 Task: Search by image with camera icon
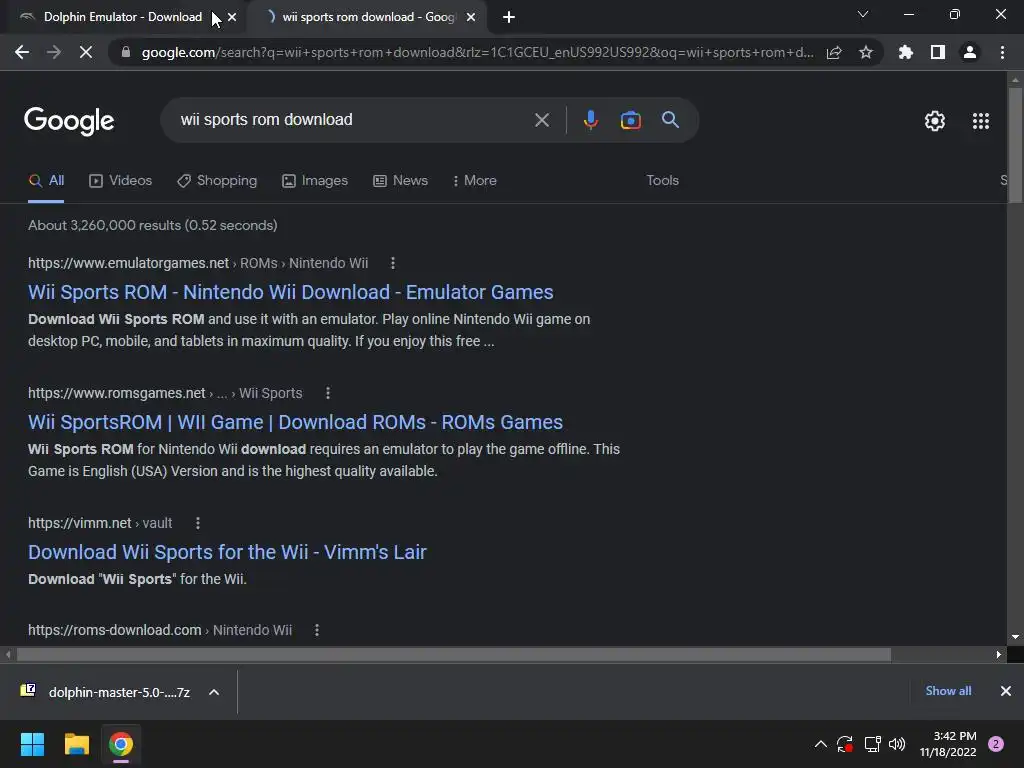coord(630,120)
